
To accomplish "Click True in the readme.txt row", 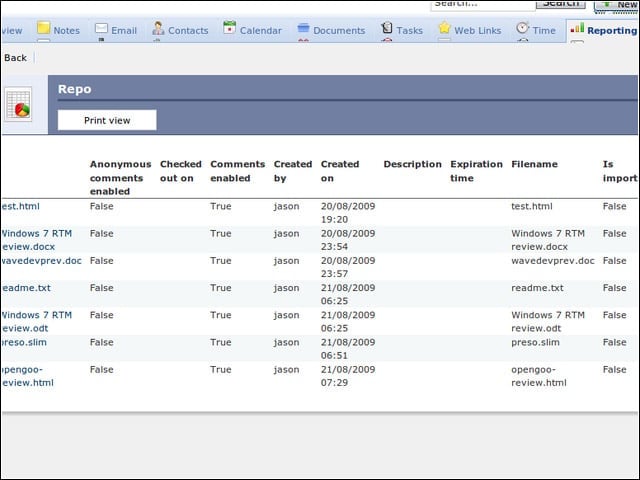I will [220, 288].
